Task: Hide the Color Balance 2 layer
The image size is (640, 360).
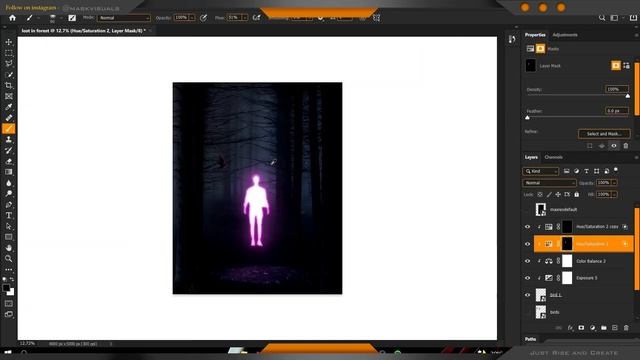Action: (527, 261)
